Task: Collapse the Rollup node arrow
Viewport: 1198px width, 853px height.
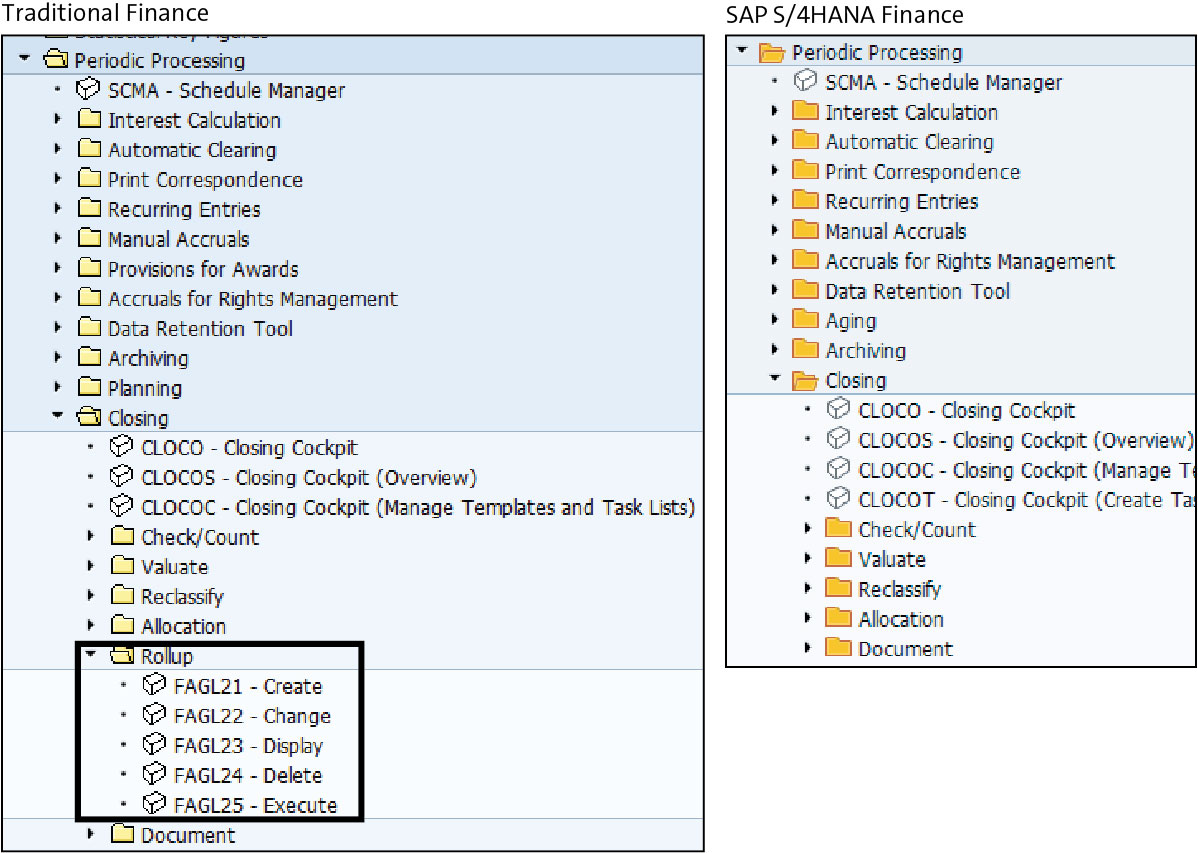Action: click(x=90, y=654)
